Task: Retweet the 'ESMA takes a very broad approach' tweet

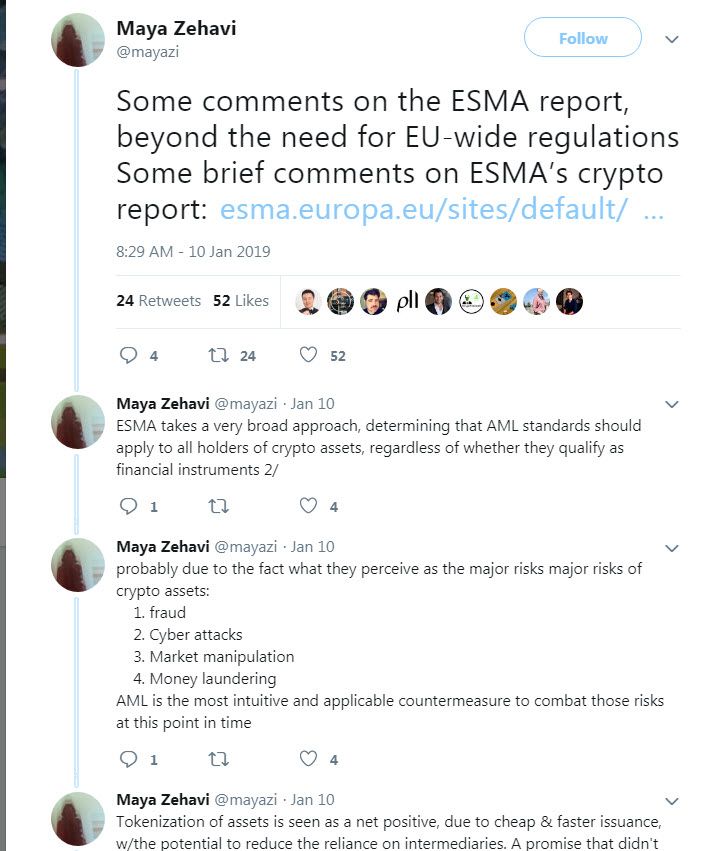Action: point(218,507)
